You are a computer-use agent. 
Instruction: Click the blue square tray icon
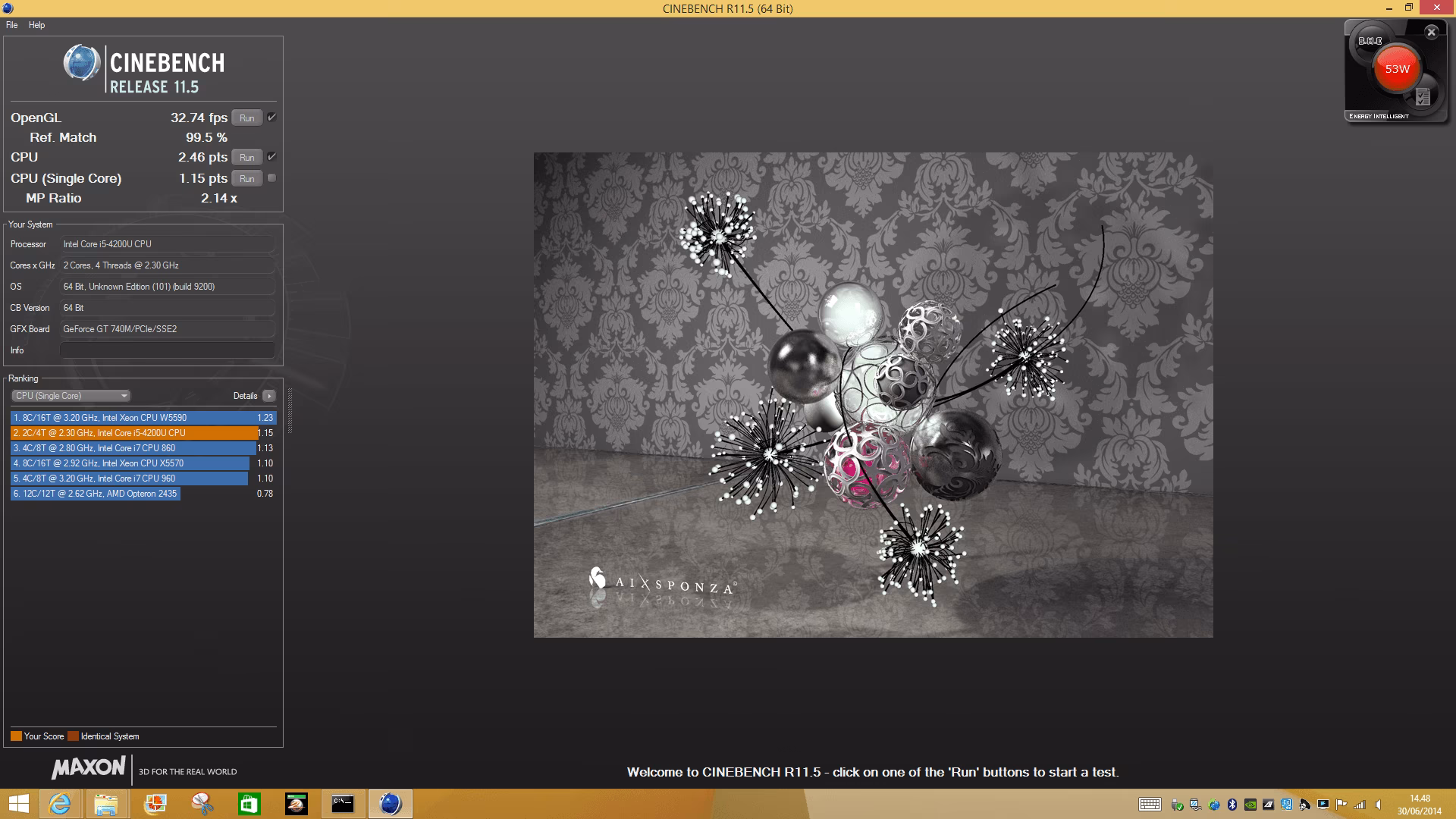pos(1287,805)
